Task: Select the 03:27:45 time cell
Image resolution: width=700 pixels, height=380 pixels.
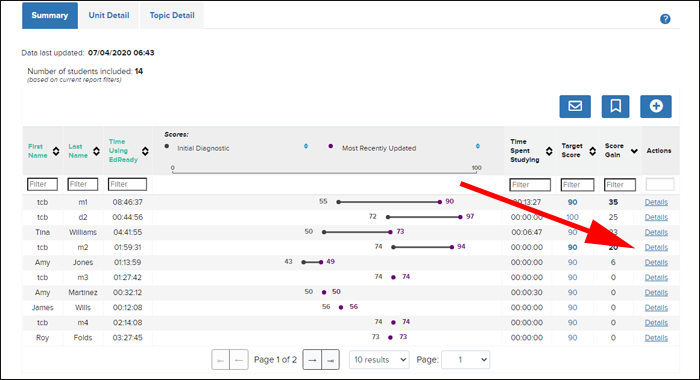Action: 128,338
